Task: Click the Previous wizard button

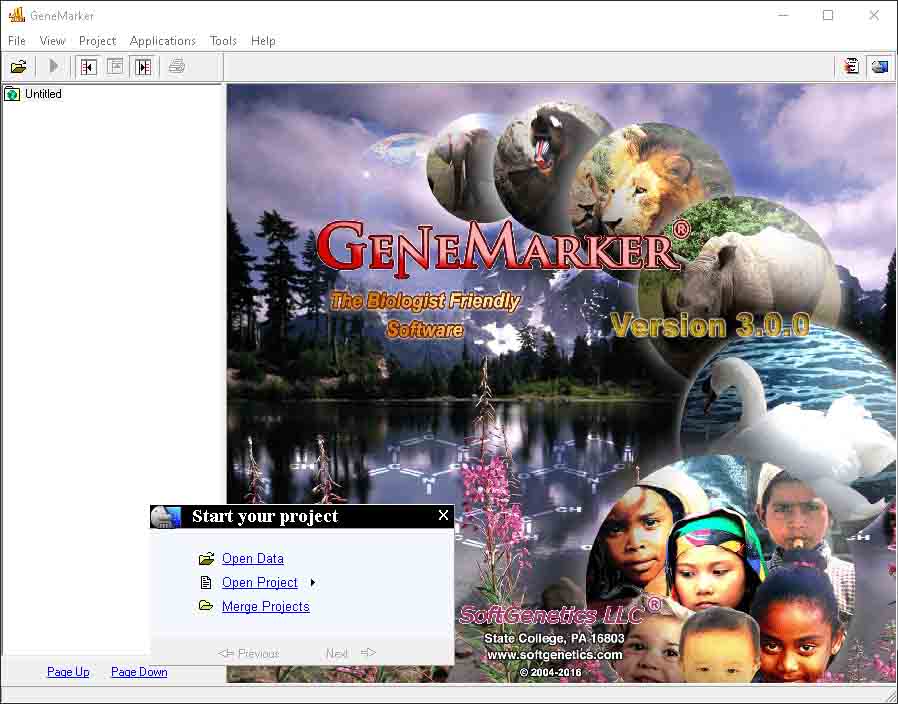Action: point(249,653)
